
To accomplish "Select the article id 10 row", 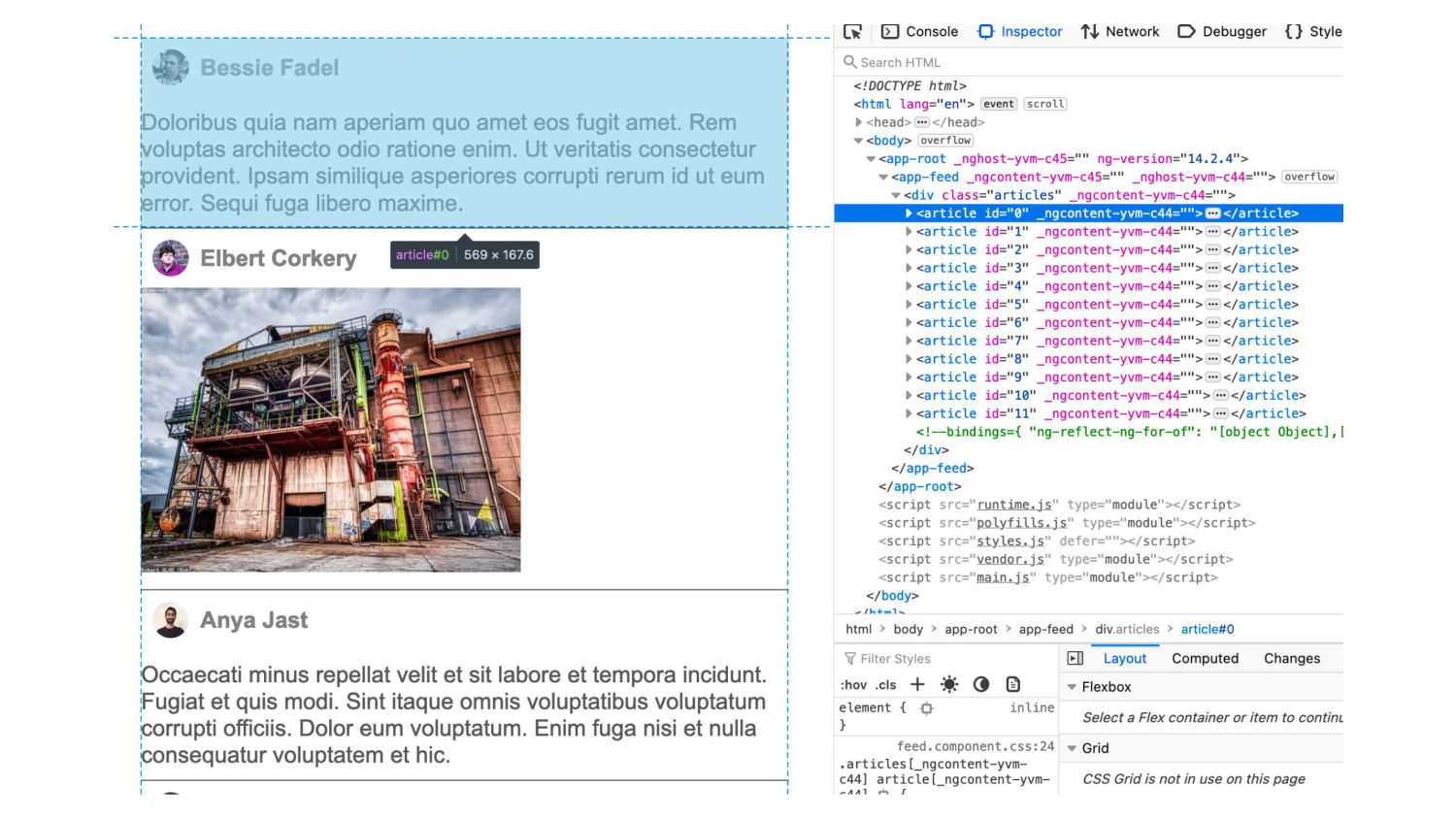I will [x=1089, y=396].
